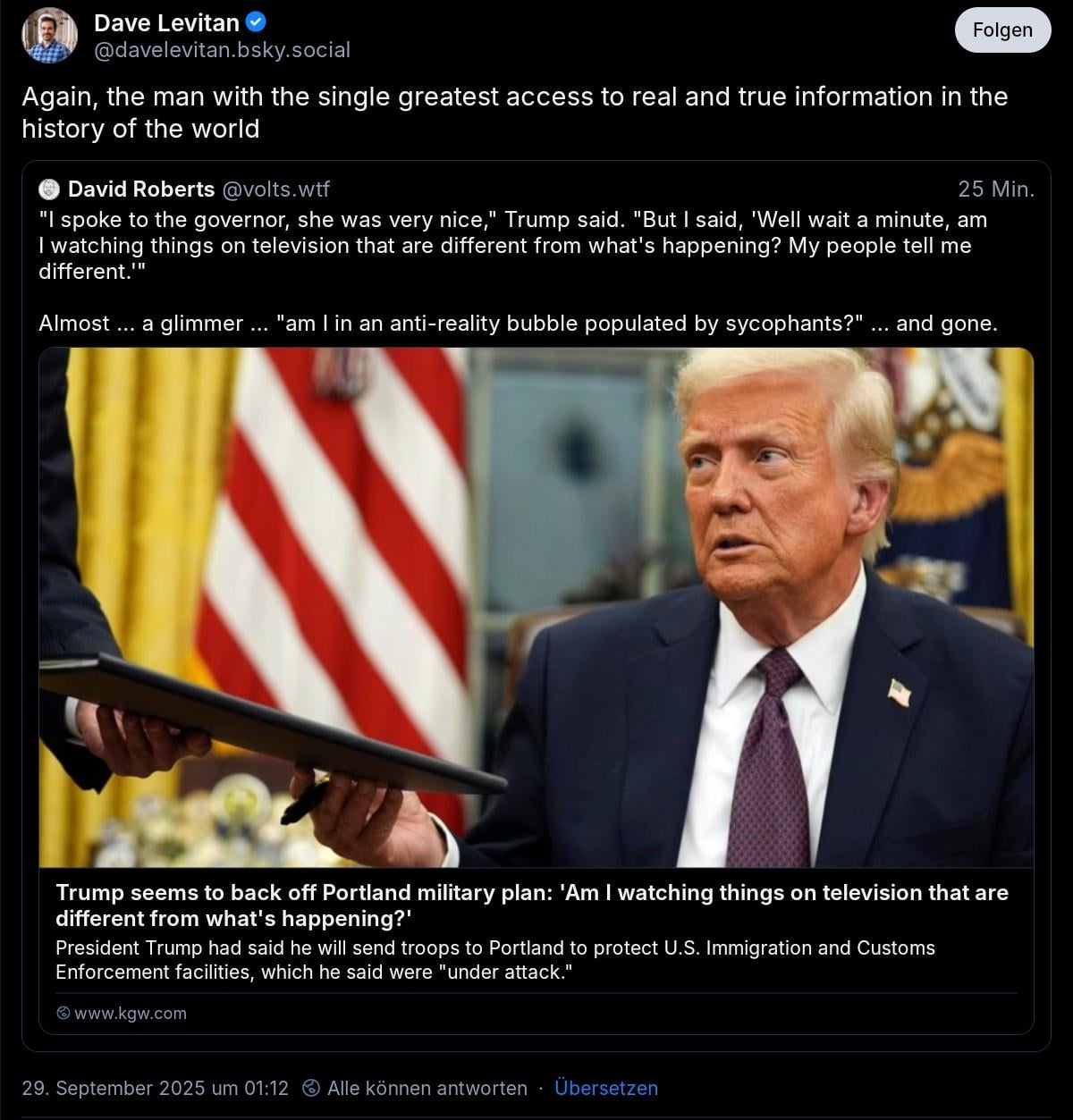The image size is (1073, 1120).
Task: Open David Roberts' small avatar
Action: pyautogui.click(x=49, y=189)
